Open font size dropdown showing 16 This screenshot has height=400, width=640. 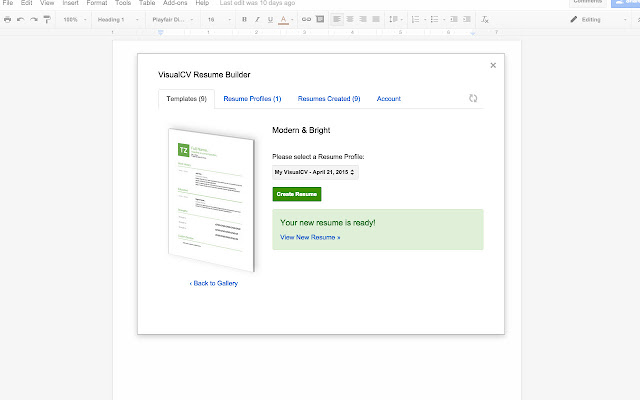tap(219, 19)
